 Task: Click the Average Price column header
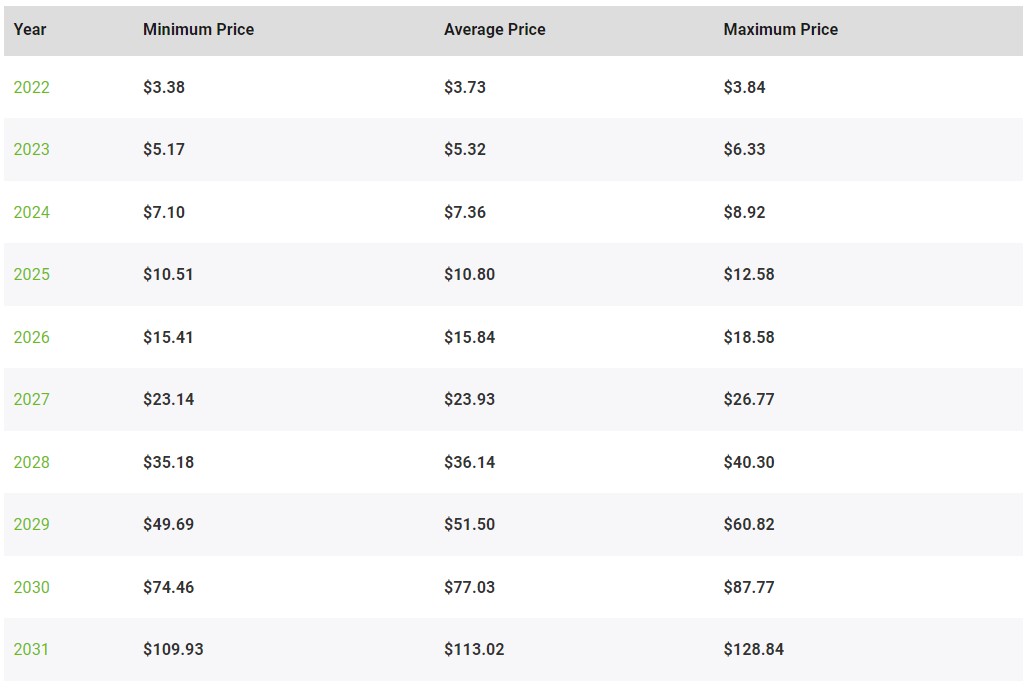coord(495,30)
